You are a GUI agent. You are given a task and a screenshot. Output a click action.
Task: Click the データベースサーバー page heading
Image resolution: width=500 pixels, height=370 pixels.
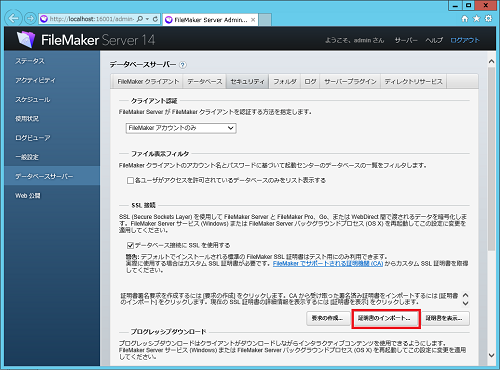click(143, 64)
